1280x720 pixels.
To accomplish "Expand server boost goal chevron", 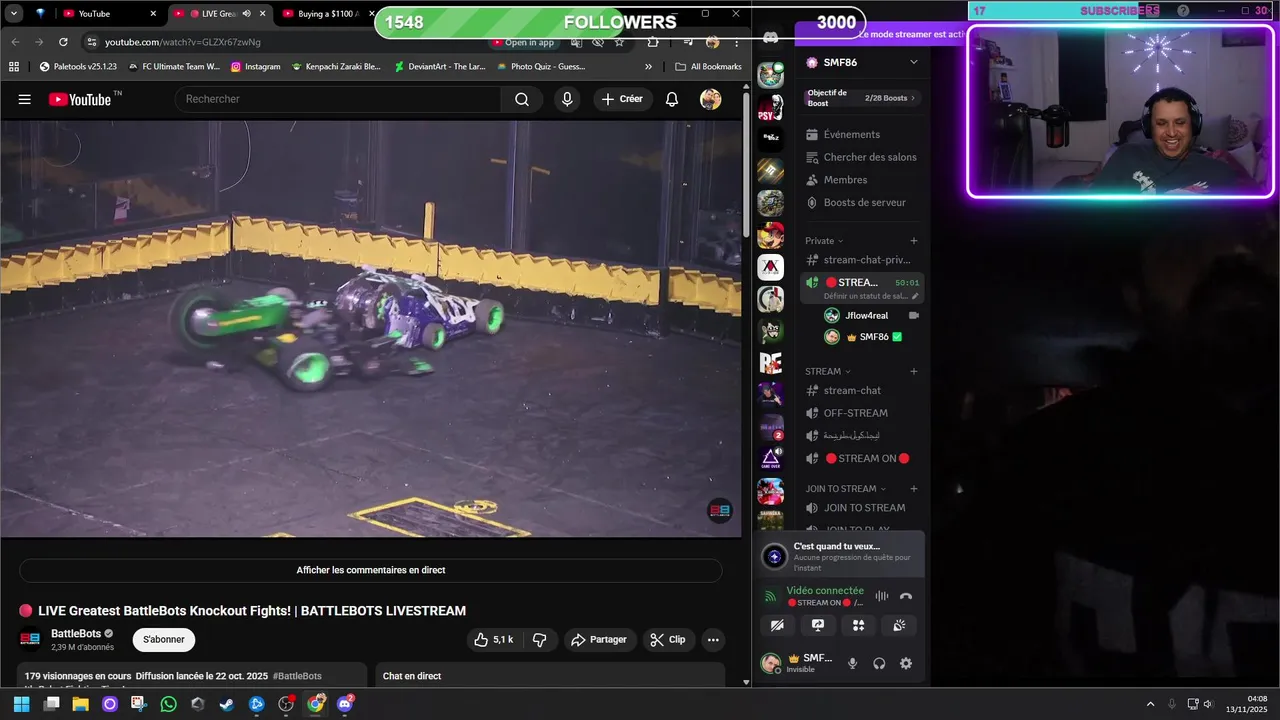I will coord(913,98).
